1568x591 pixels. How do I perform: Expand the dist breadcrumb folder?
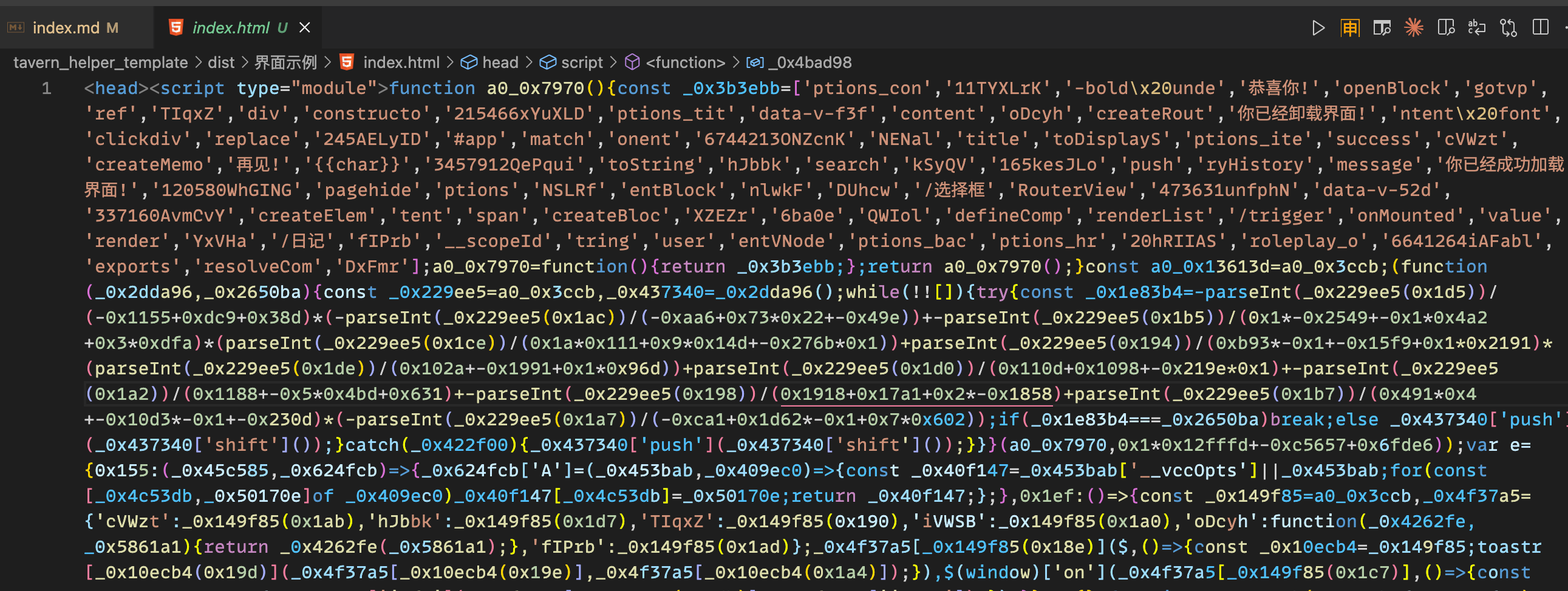click(220, 62)
